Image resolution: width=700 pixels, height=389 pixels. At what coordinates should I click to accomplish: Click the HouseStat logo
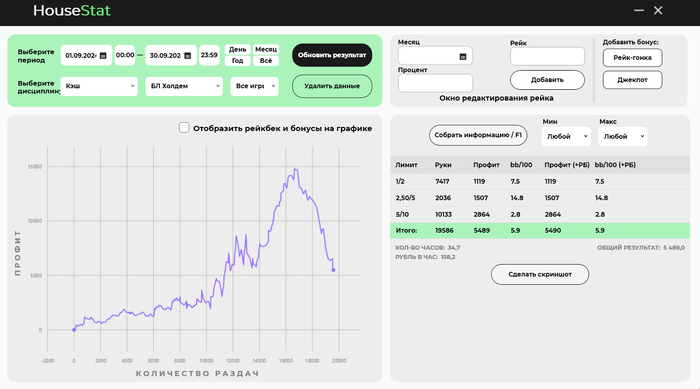[x=72, y=10]
